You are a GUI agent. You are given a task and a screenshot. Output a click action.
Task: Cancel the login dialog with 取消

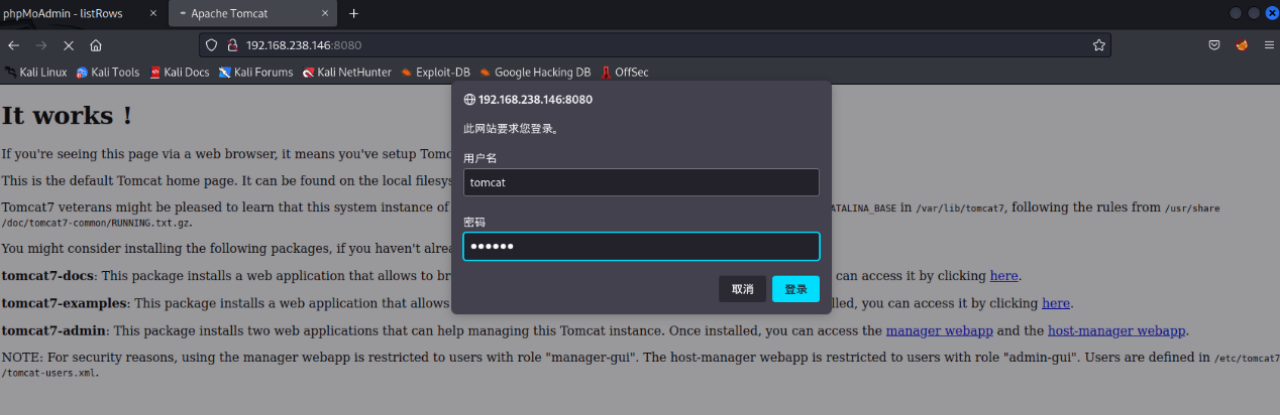point(742,289)
